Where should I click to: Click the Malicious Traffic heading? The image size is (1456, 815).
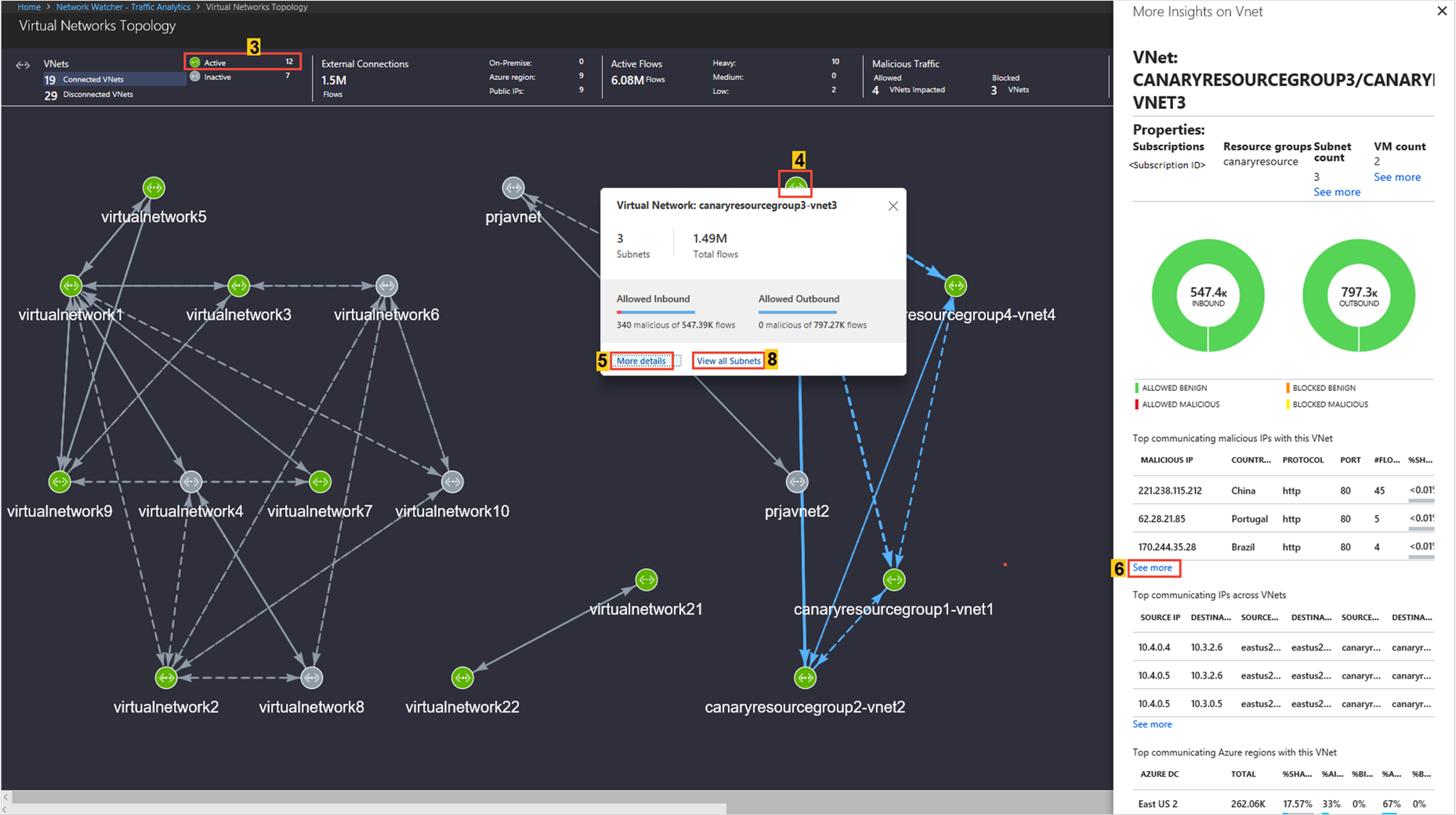point(906,64)
